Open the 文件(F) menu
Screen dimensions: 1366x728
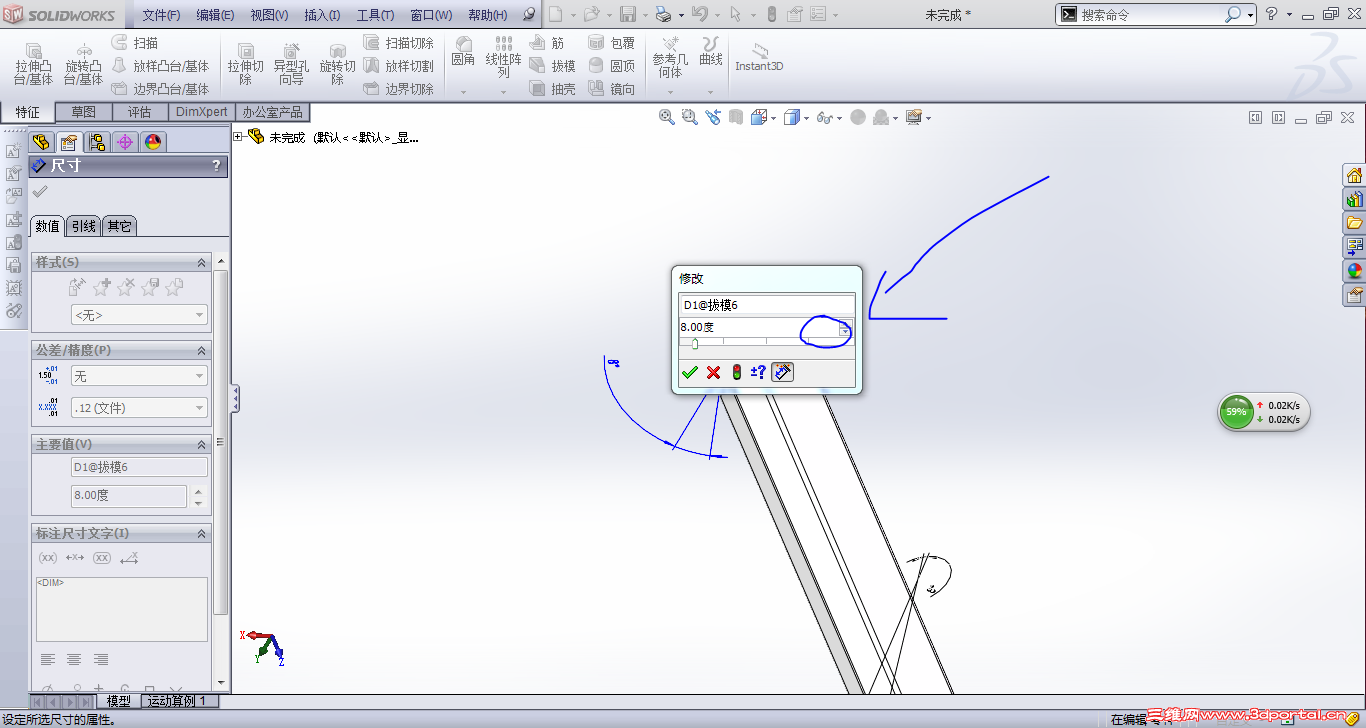point(161,15)
